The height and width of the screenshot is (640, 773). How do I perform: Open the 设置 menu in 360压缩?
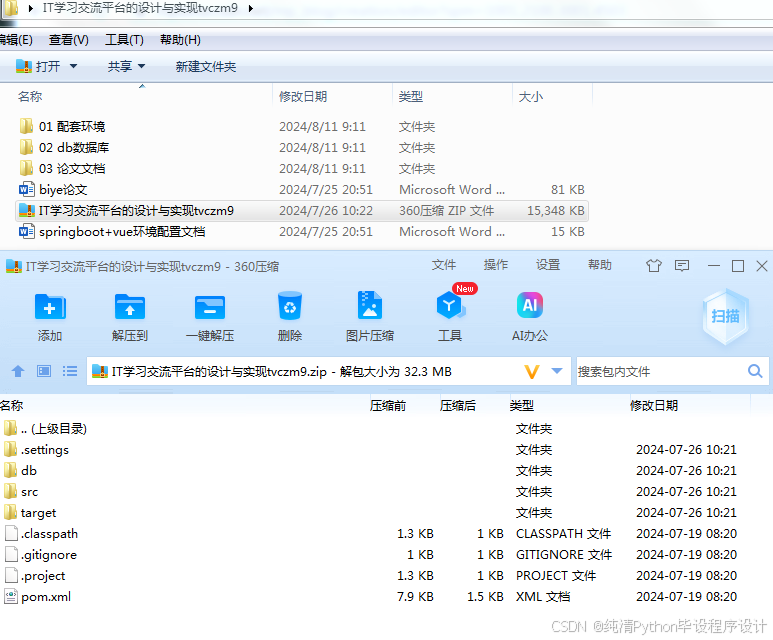(x=548, y=265)
